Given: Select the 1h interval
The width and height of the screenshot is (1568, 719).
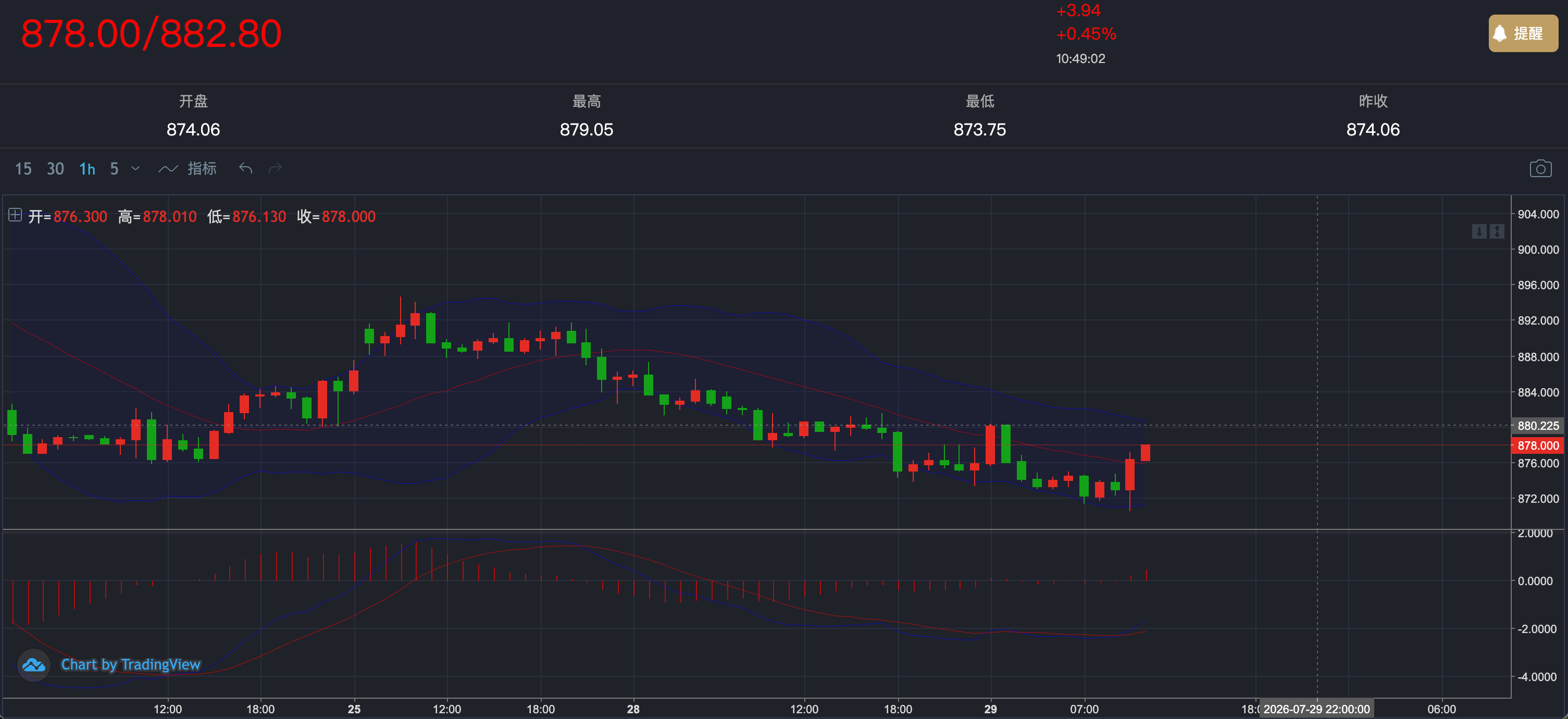Looking at the screenshot, I should [87, 169].
